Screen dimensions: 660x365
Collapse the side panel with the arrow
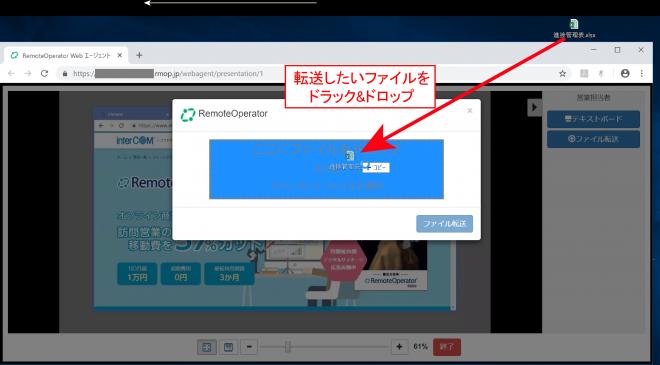534,107
